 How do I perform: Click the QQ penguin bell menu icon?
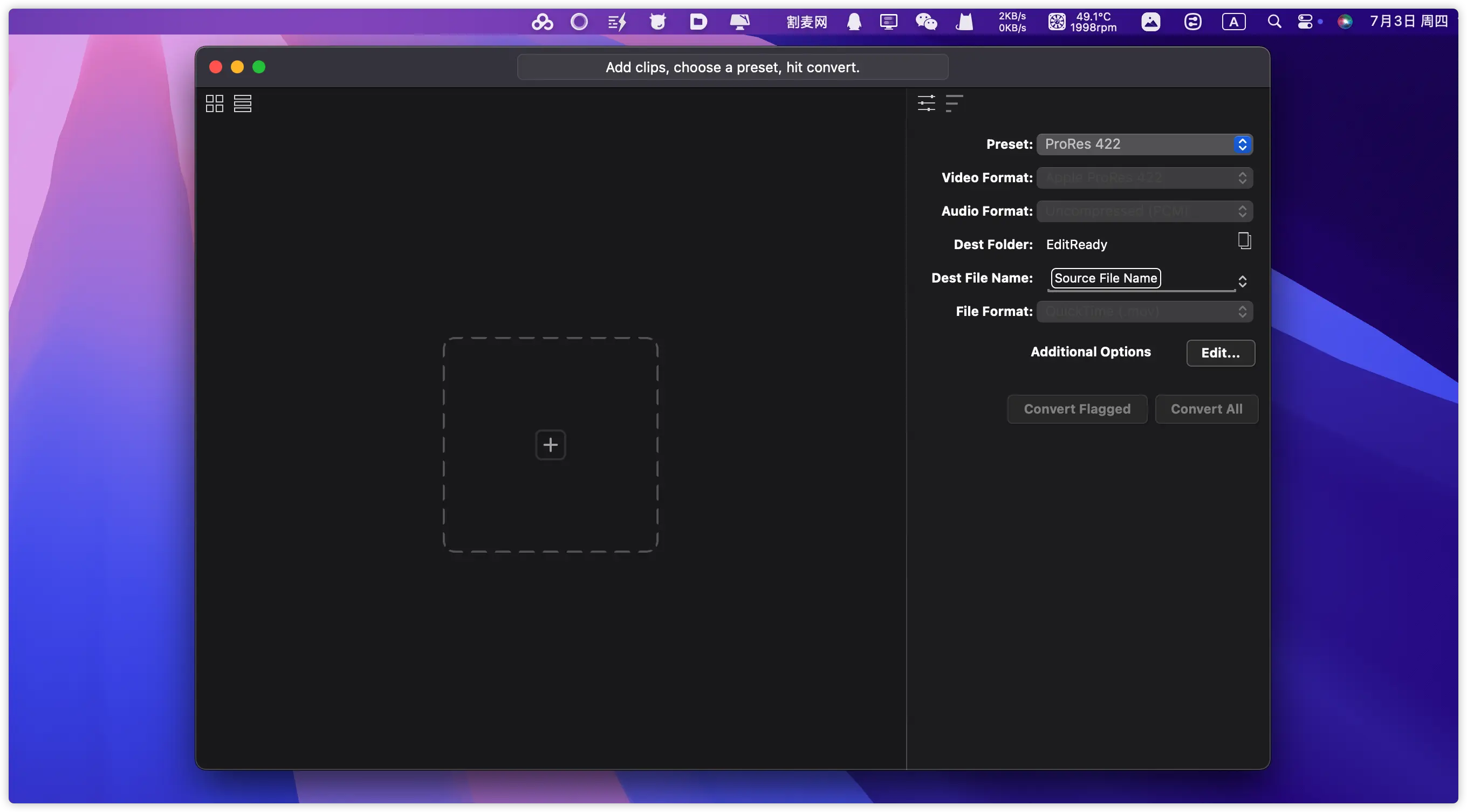click(854, 22)
